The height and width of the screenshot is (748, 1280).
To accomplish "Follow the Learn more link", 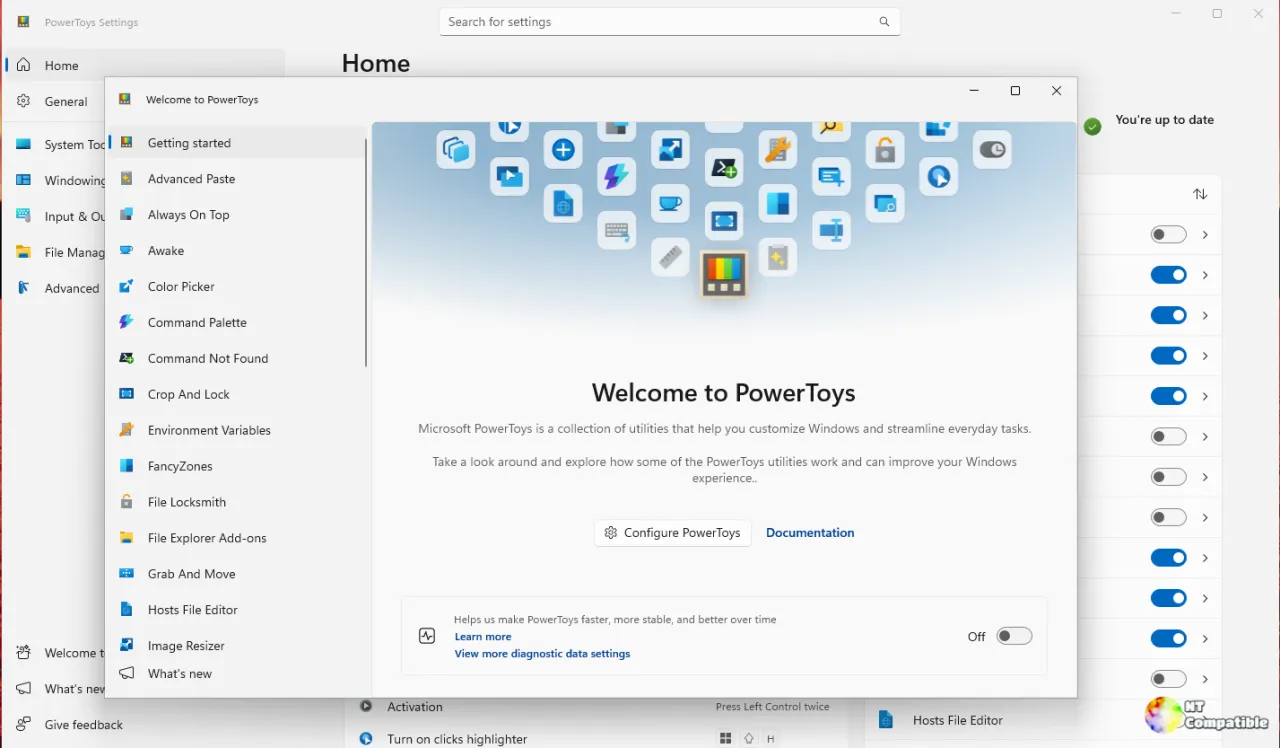I will pyautogui.click(x=483, y=637).
